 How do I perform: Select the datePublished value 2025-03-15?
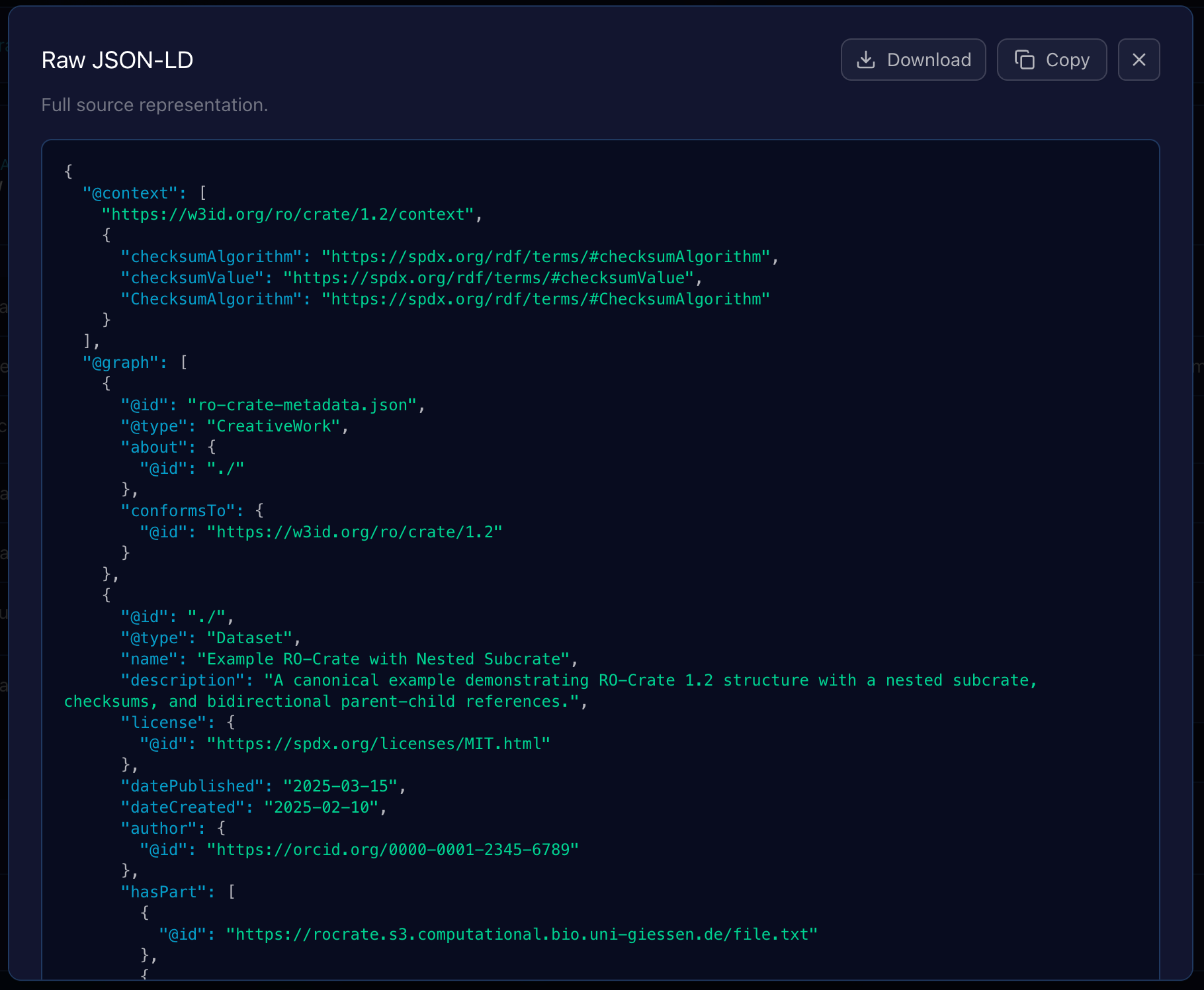pyautogui.click(x=343, y=786)
